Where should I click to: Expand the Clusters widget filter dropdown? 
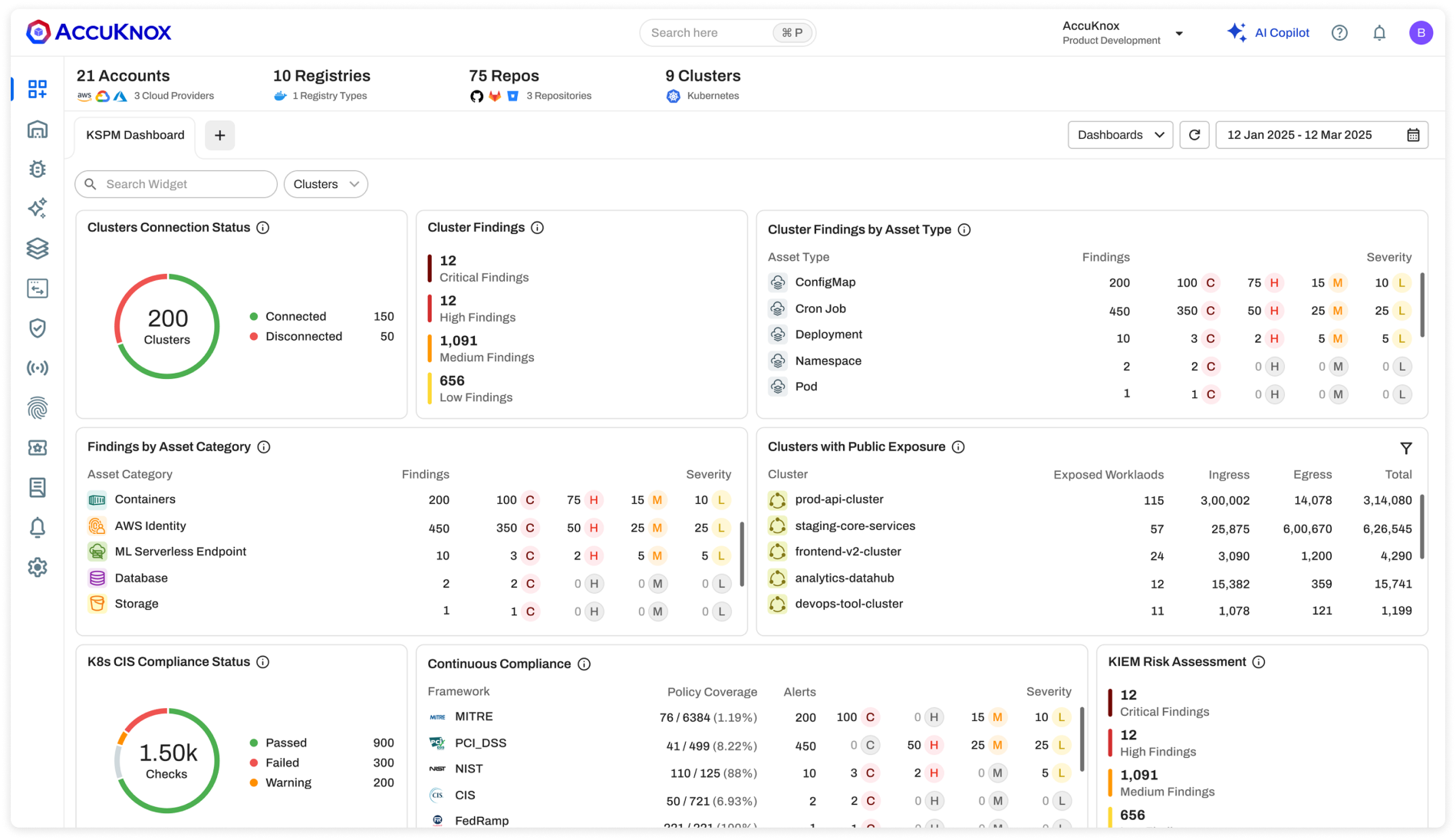pos(325,184)
